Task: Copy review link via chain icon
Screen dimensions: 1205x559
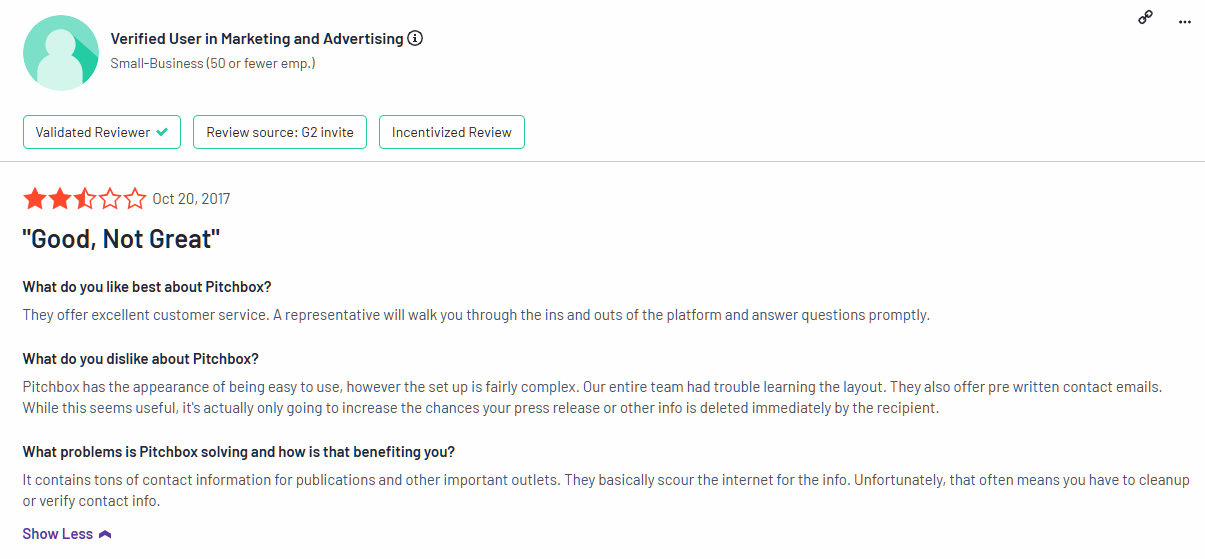Action: (x=1146, y=18)
